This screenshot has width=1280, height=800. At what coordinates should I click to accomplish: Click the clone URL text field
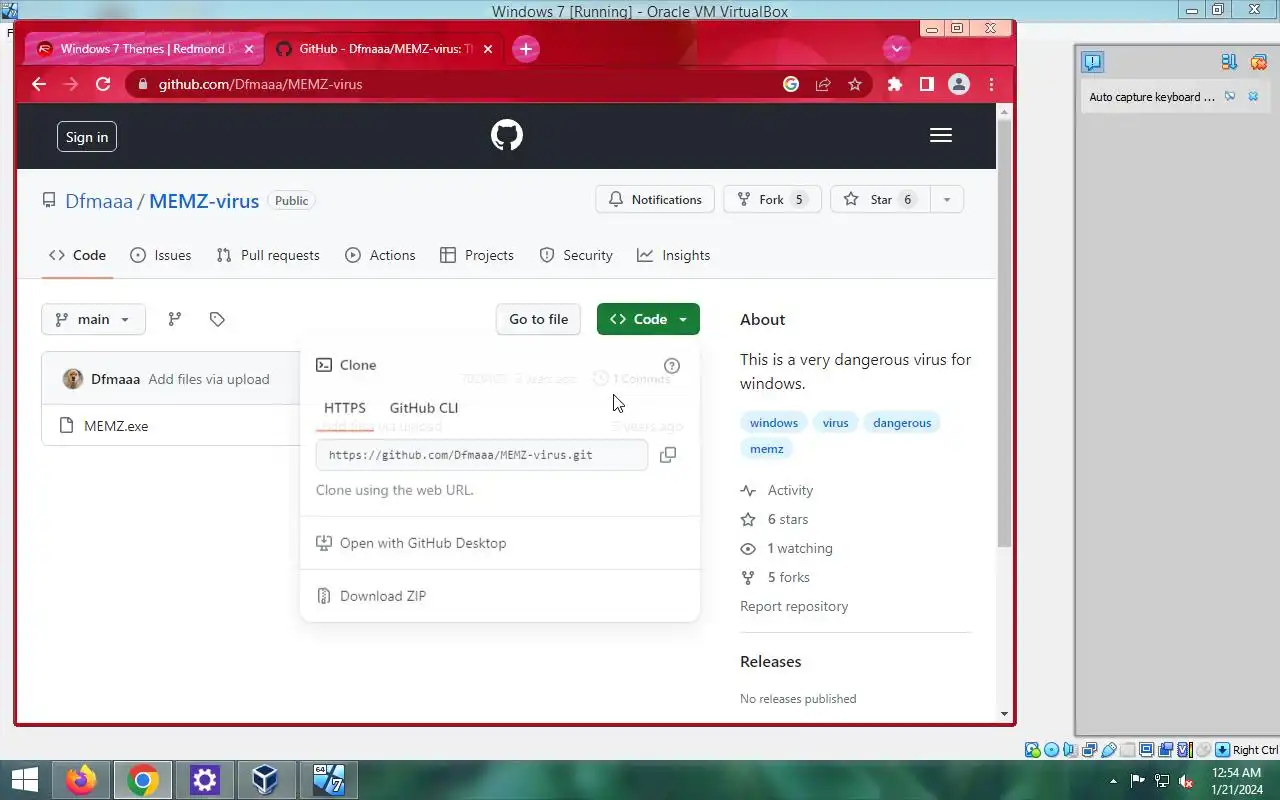pyautogui.click(x=482, y=455)
